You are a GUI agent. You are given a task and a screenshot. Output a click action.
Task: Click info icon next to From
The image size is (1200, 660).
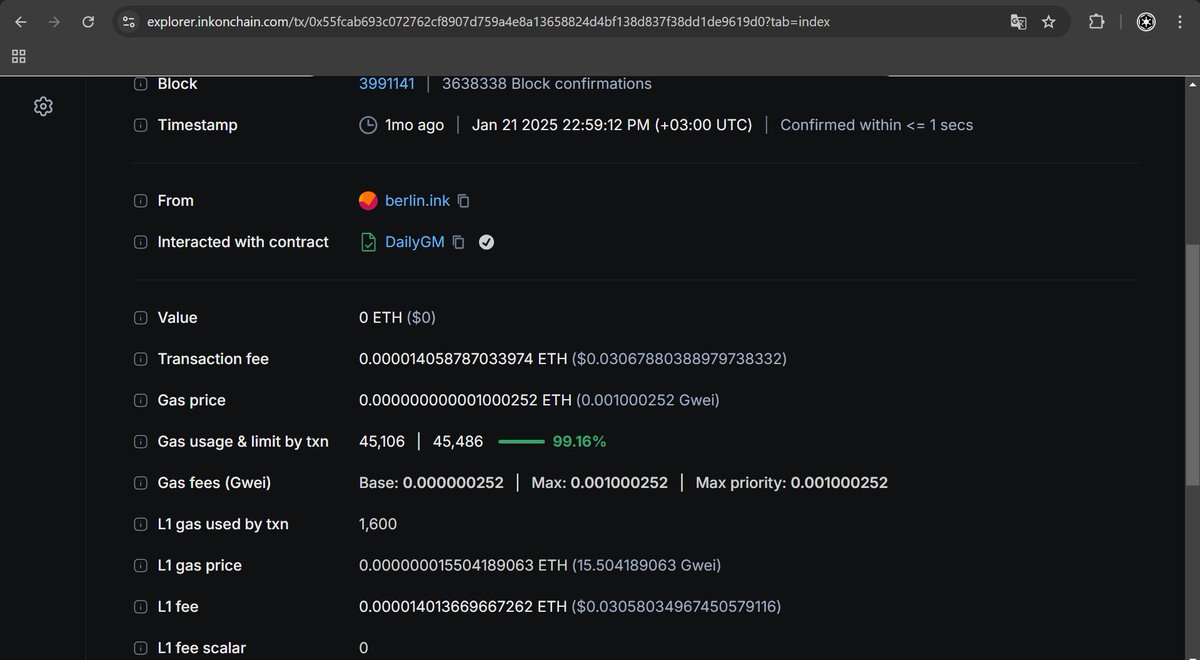[x=140, y=200]
